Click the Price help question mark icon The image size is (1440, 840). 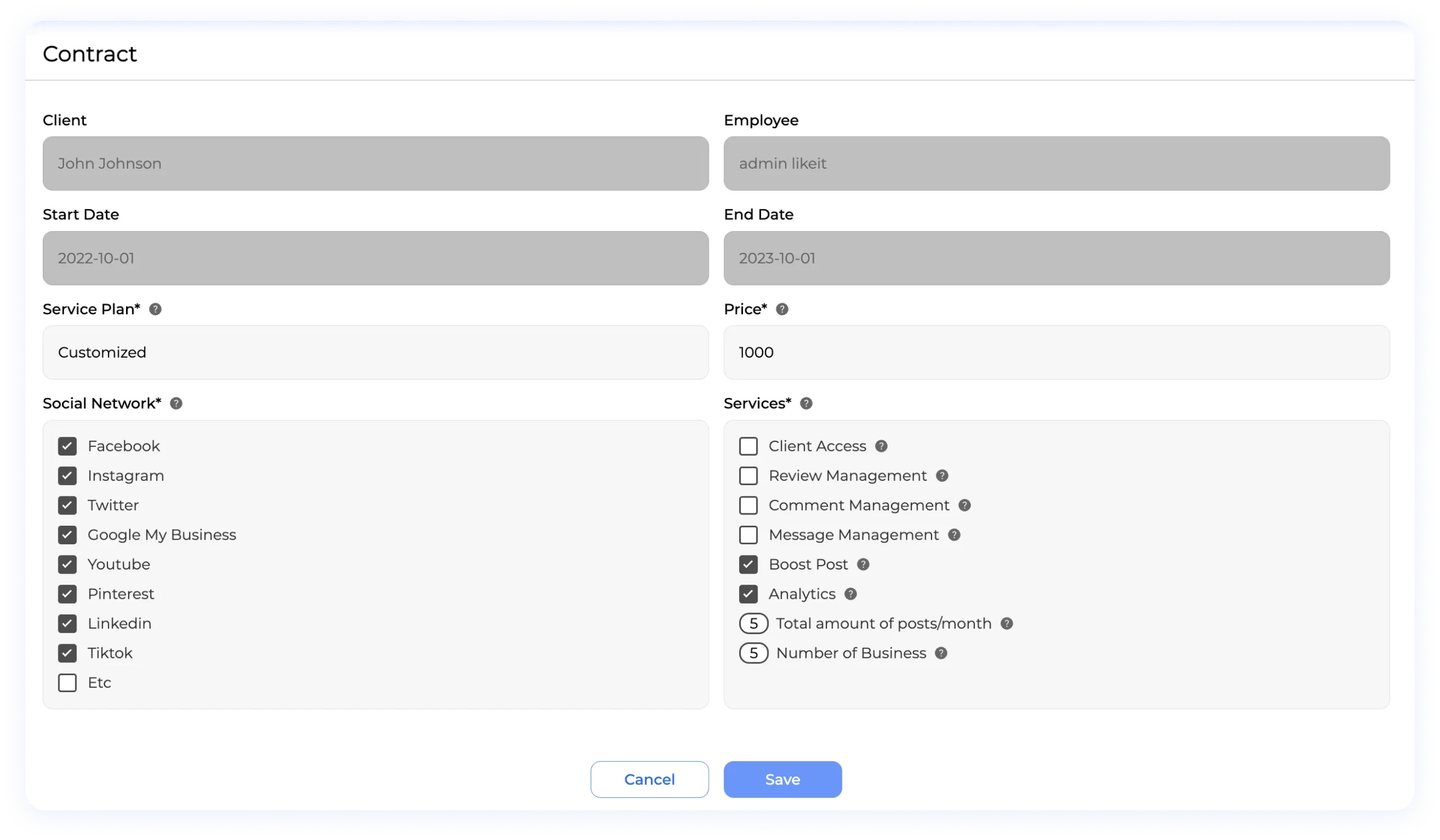(782, 309)
